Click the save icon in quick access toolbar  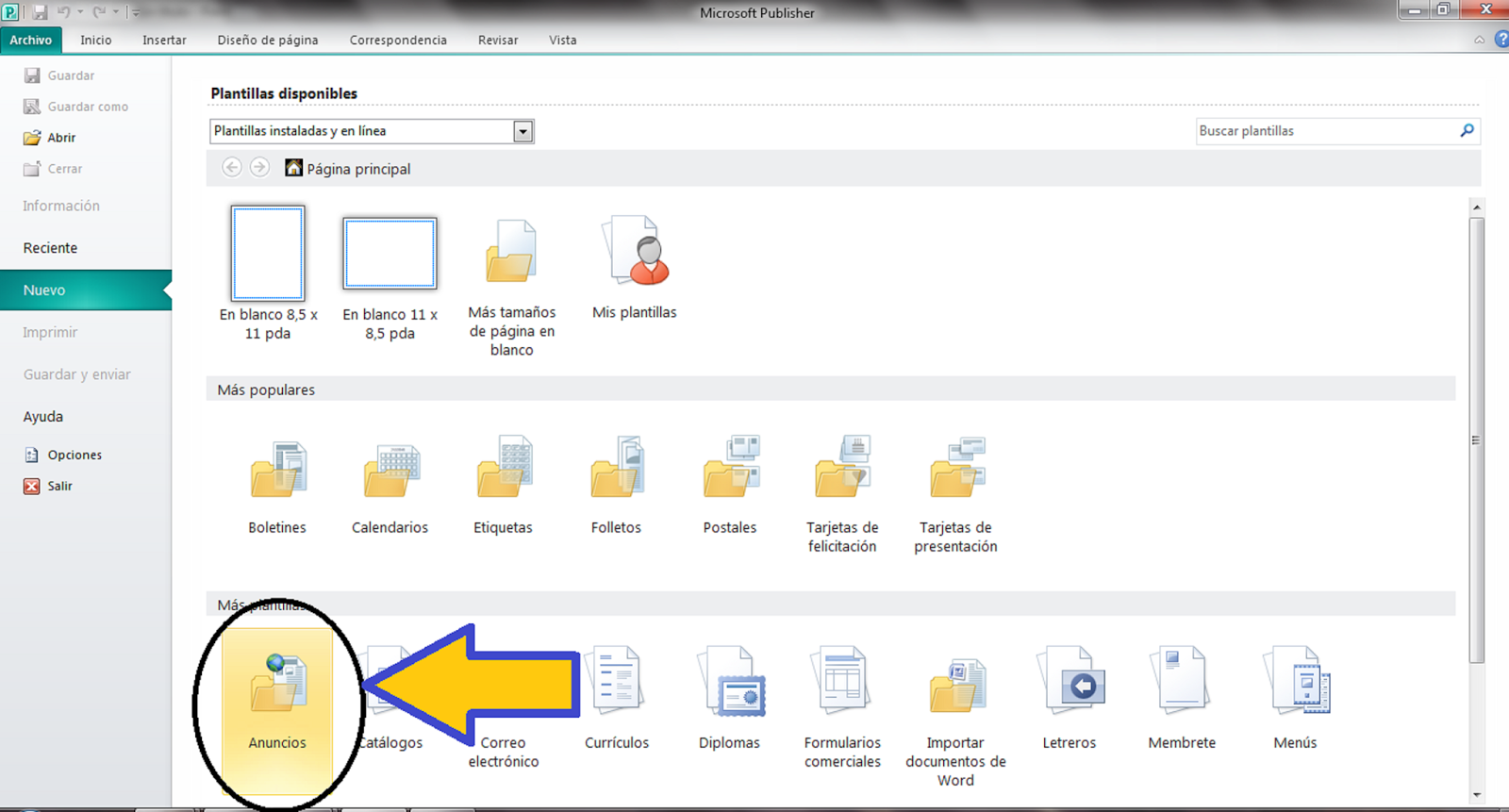point(40,12)
